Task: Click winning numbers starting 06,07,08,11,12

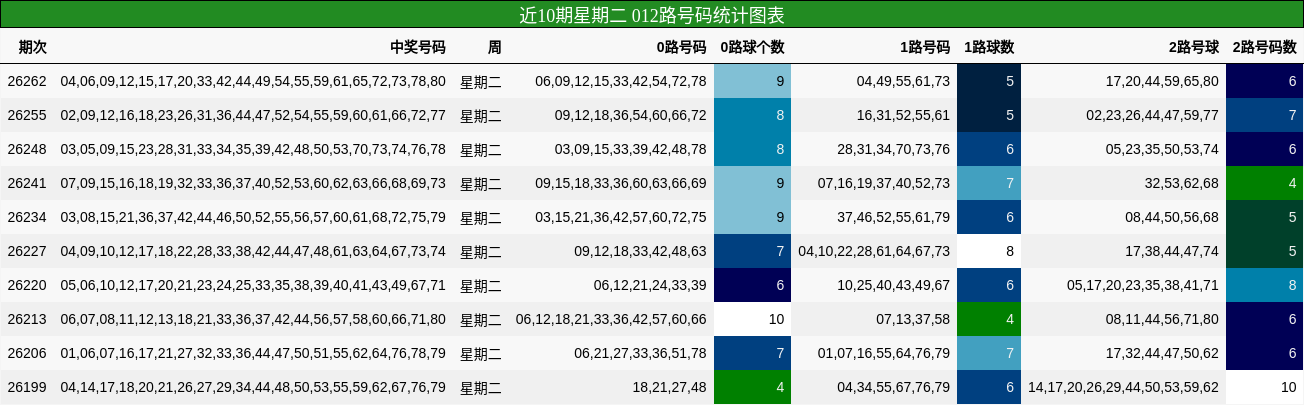Action: coord(253,319)
